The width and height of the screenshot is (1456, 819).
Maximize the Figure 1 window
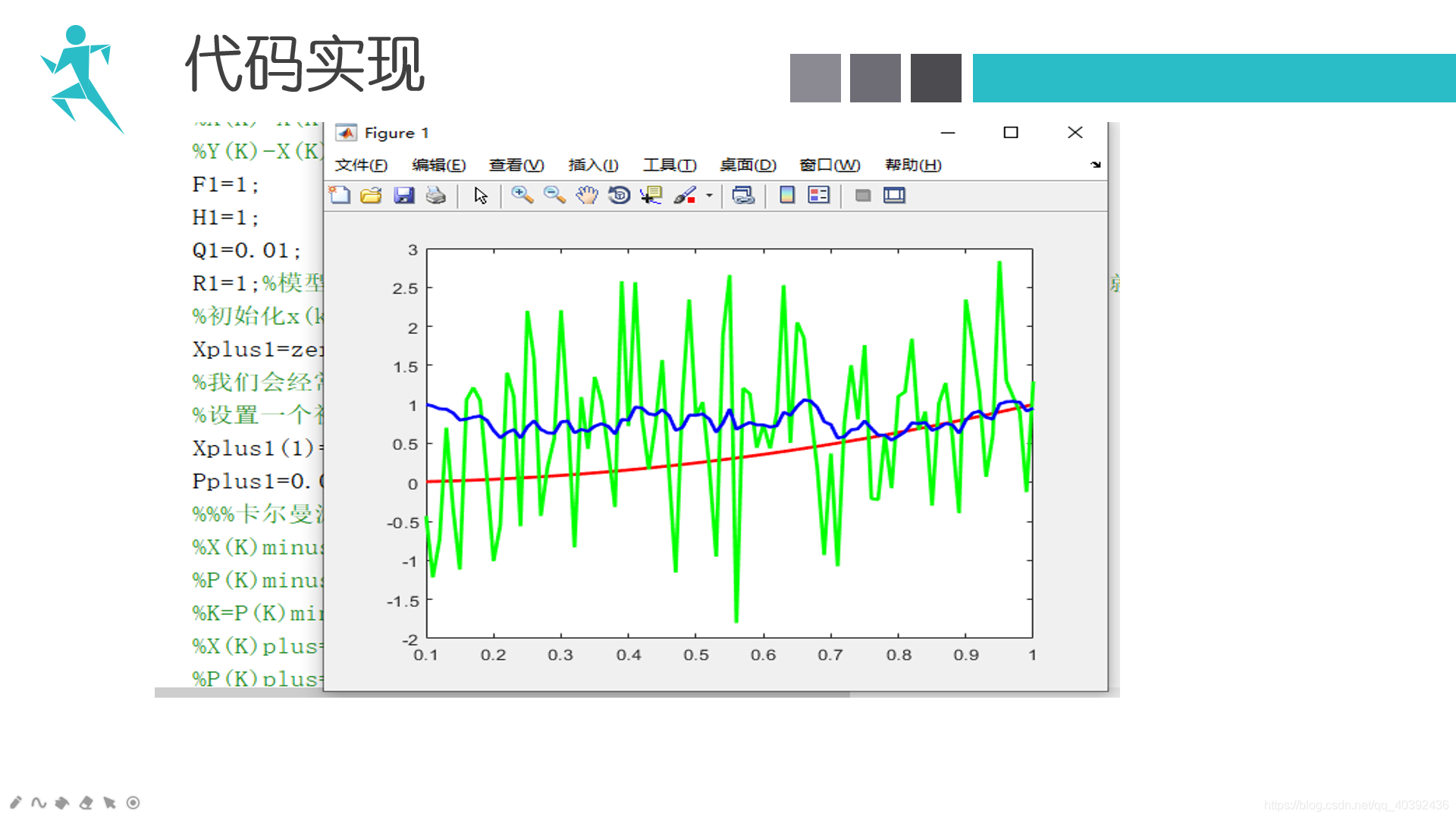pos(1011,133)
